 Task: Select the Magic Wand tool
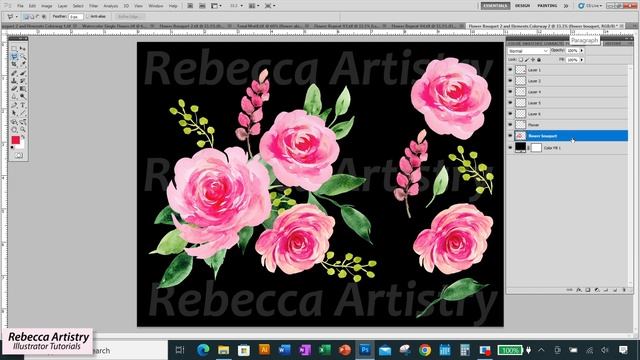23,57
